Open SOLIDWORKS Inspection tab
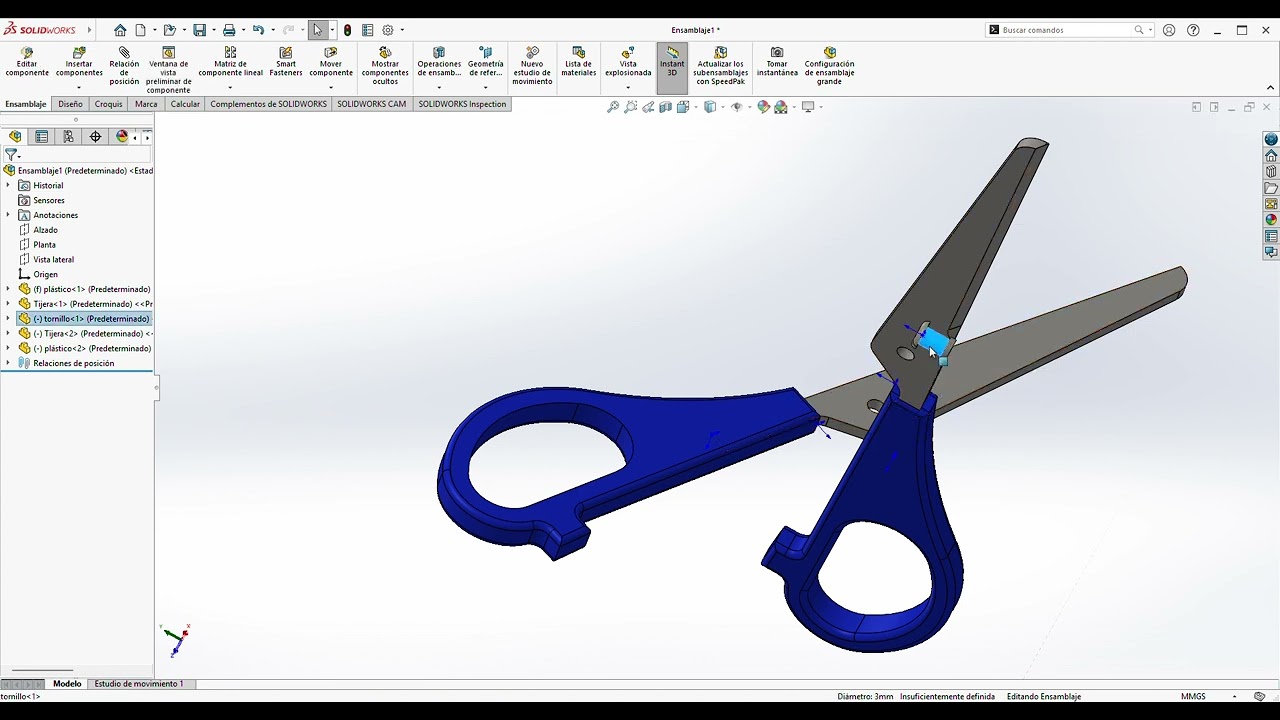The width and height of the screenshot is (1280, 720). 462,104
